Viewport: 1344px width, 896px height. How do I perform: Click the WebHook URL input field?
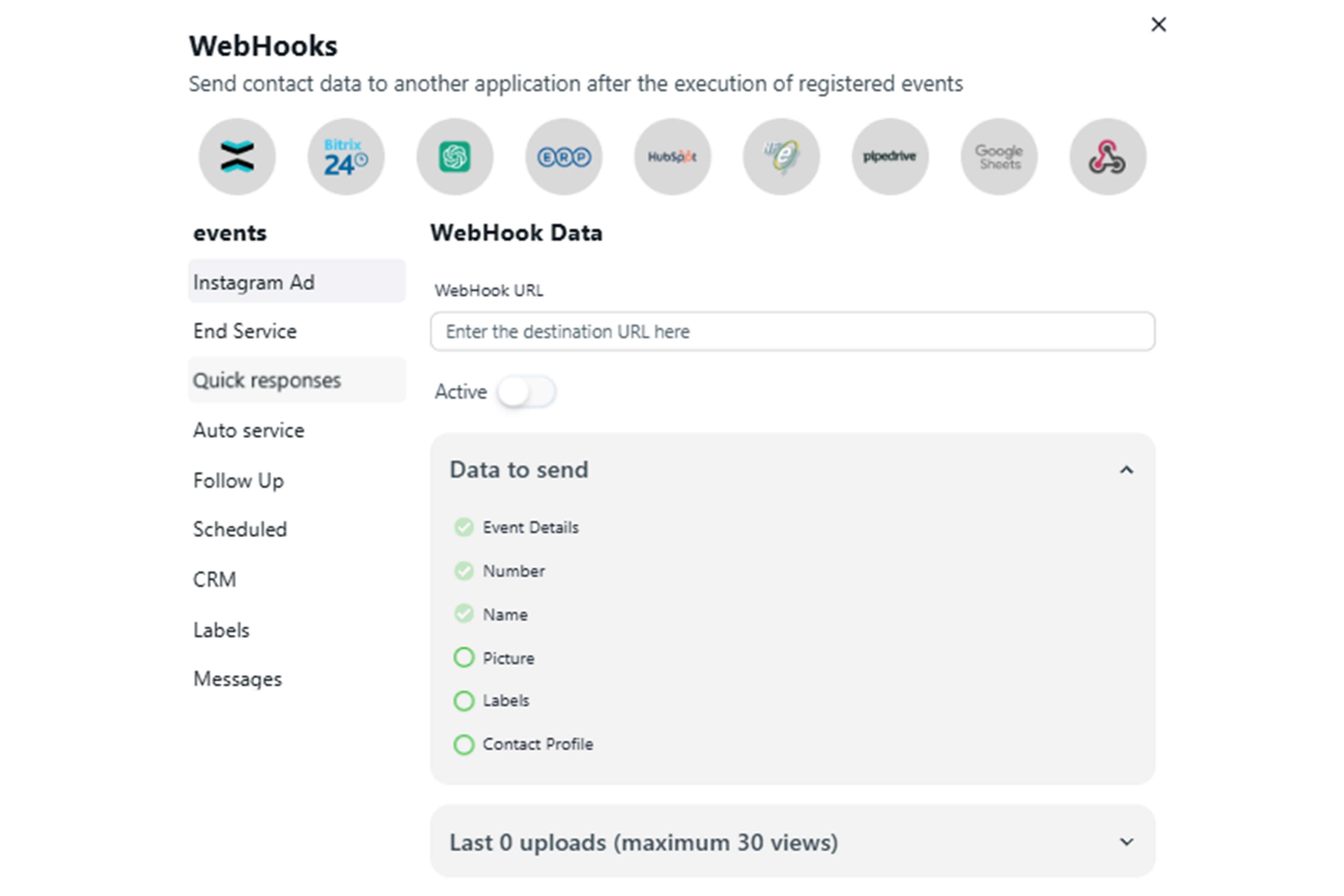(792, 332)
